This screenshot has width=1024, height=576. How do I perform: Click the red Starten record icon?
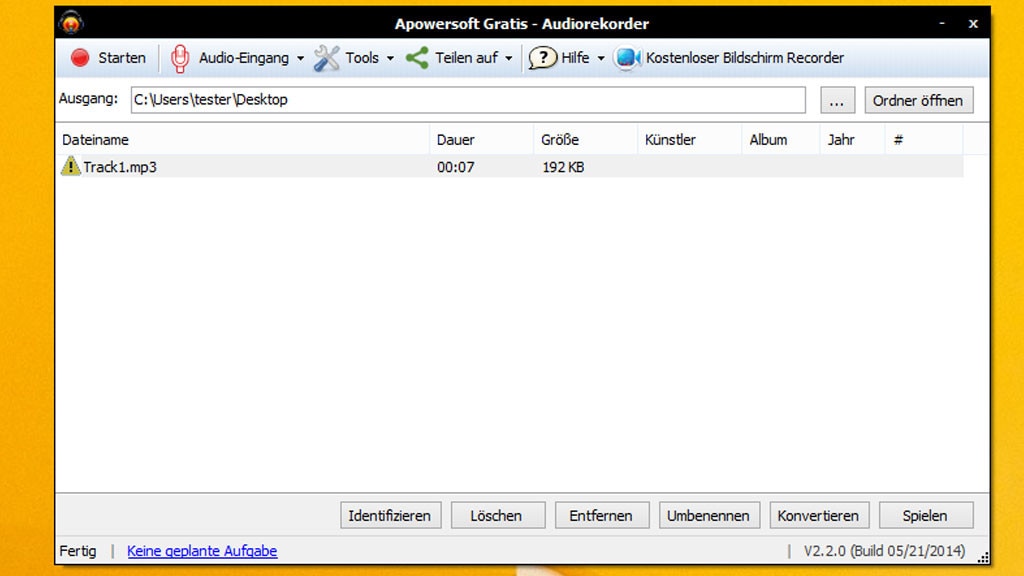point(80,58)
